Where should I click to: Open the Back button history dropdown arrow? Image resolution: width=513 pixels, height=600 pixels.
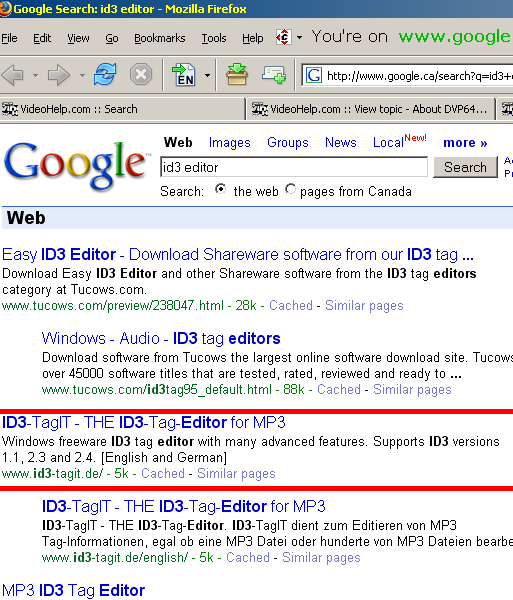click(35, 75)
